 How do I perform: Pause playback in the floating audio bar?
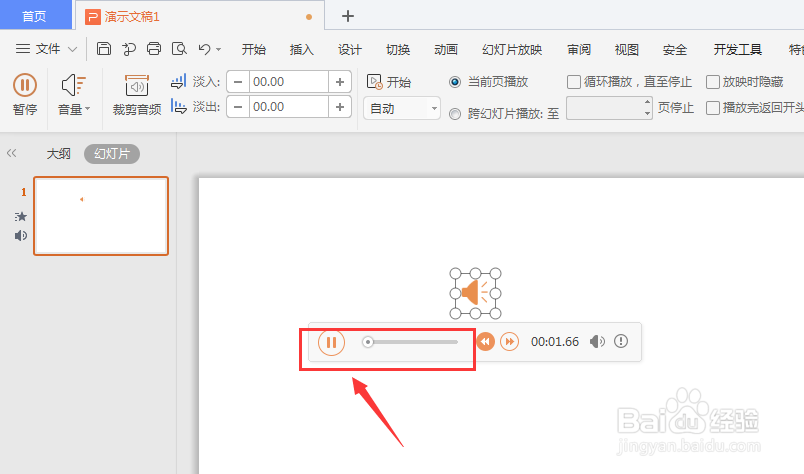tap(331, 342)
